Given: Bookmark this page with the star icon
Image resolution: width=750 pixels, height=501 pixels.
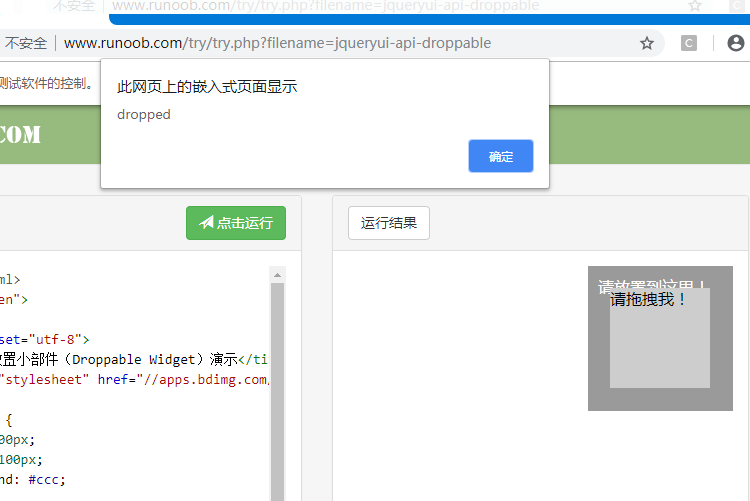Looking at the screenshot, I should tap(647, 43).
